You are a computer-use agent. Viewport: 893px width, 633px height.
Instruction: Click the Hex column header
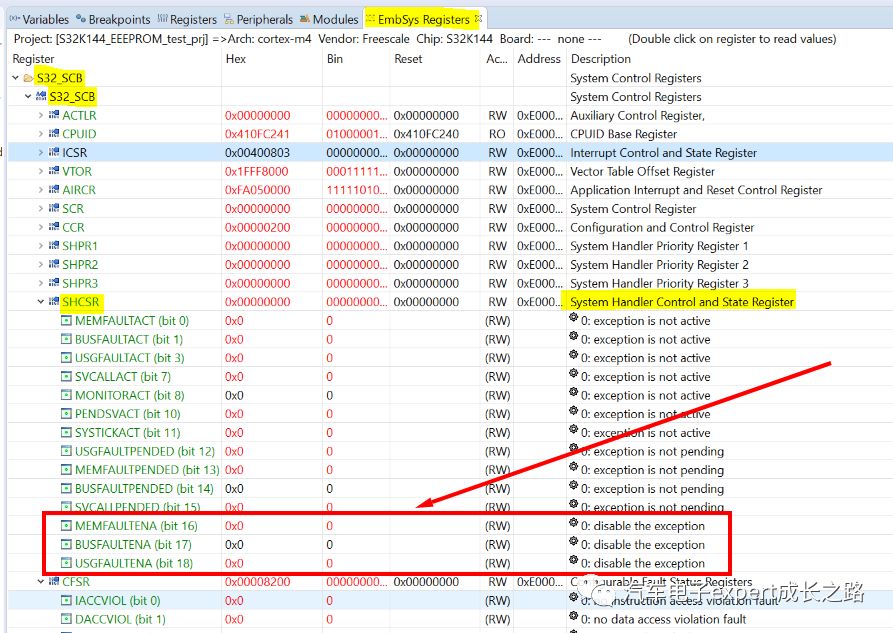[236, 59]
